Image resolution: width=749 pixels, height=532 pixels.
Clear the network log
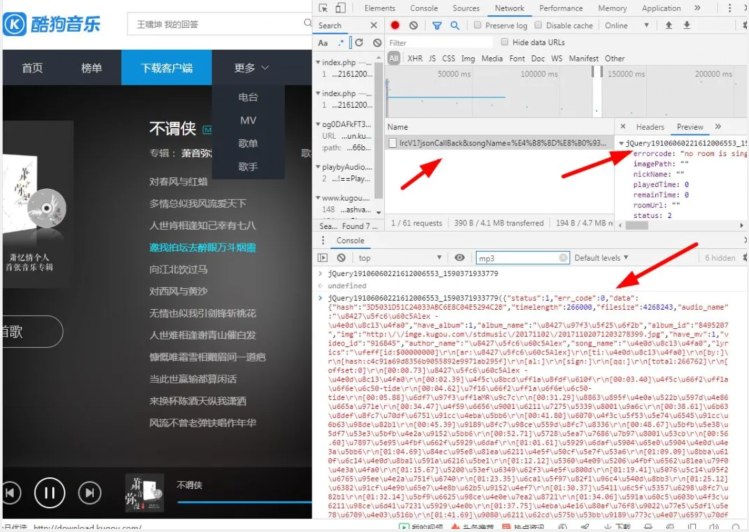(x=414, y=25)
